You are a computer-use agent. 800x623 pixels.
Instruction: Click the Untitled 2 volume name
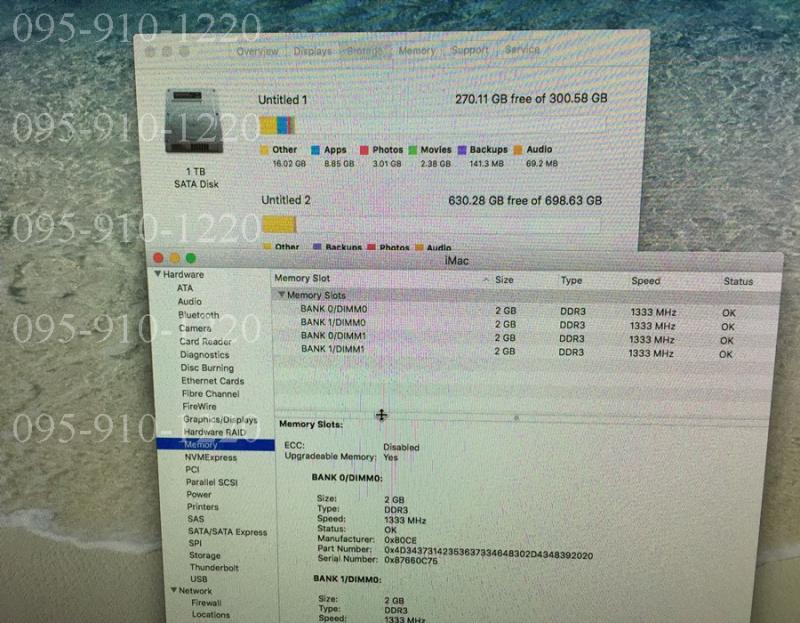tap(286, 200)
